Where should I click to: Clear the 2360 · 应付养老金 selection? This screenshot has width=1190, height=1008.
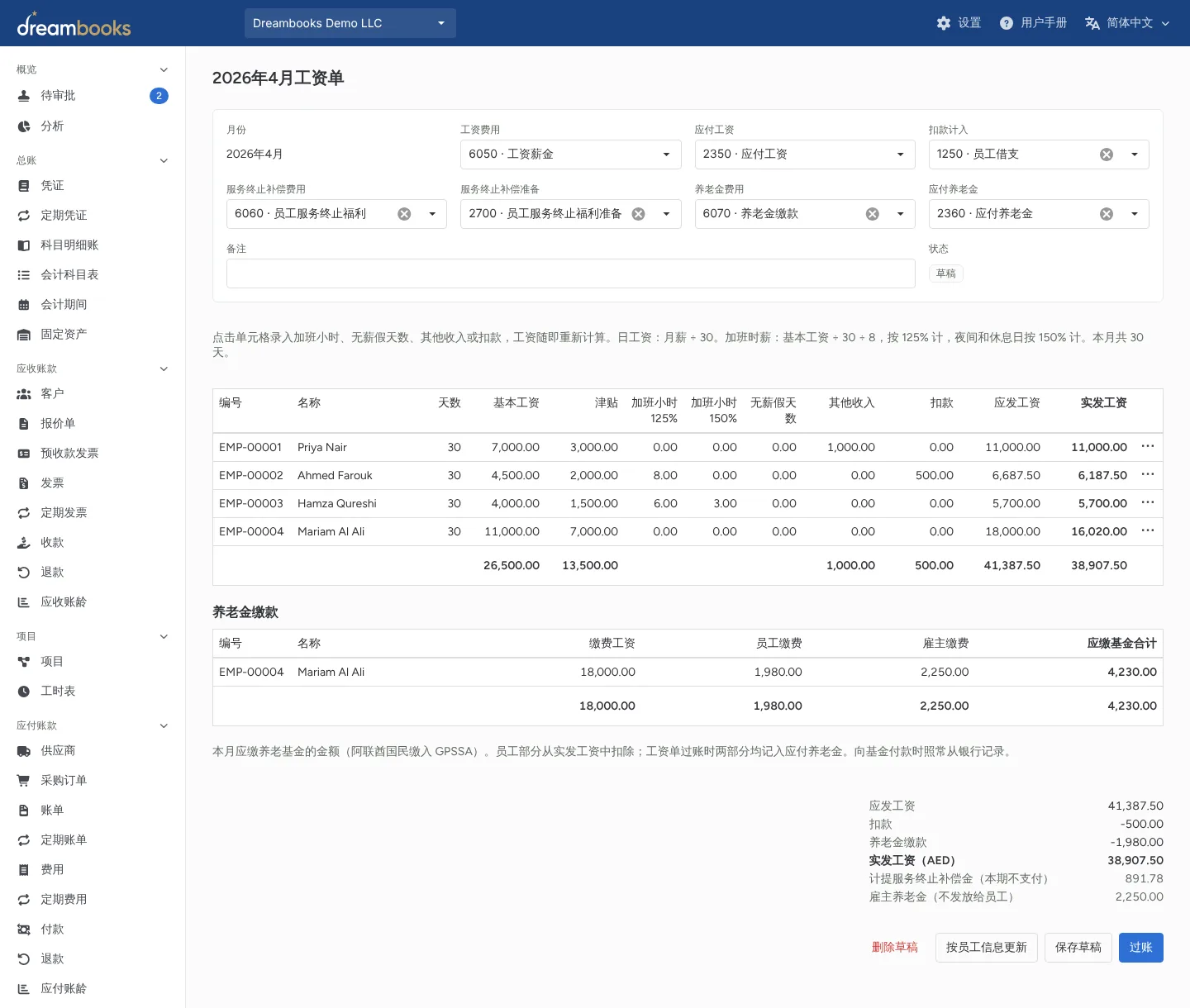click(x=1107, y=214)
